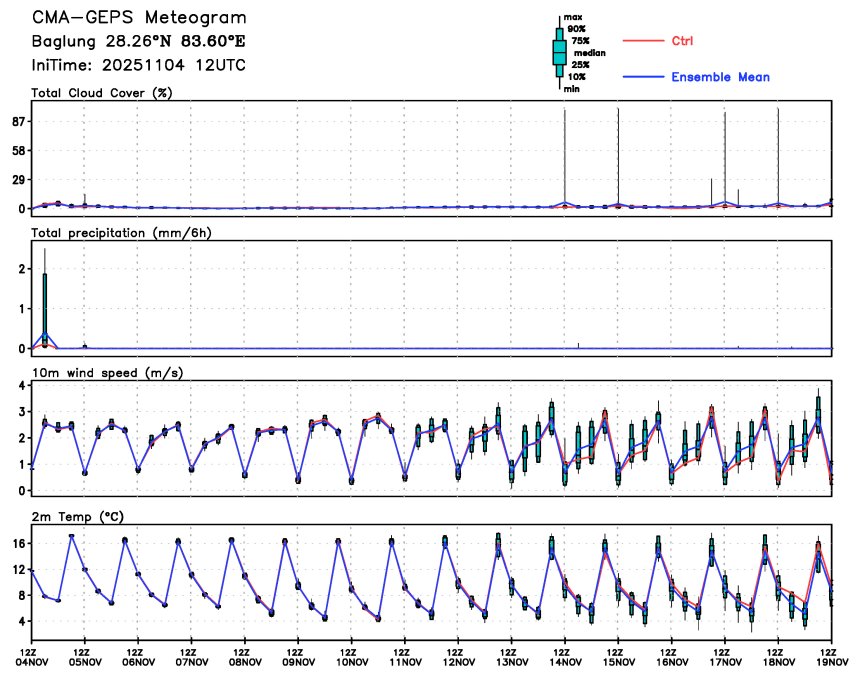860x678 pixels.
Task: Click the tall precipitation box on 04NOV
Action: coord(45,310)
